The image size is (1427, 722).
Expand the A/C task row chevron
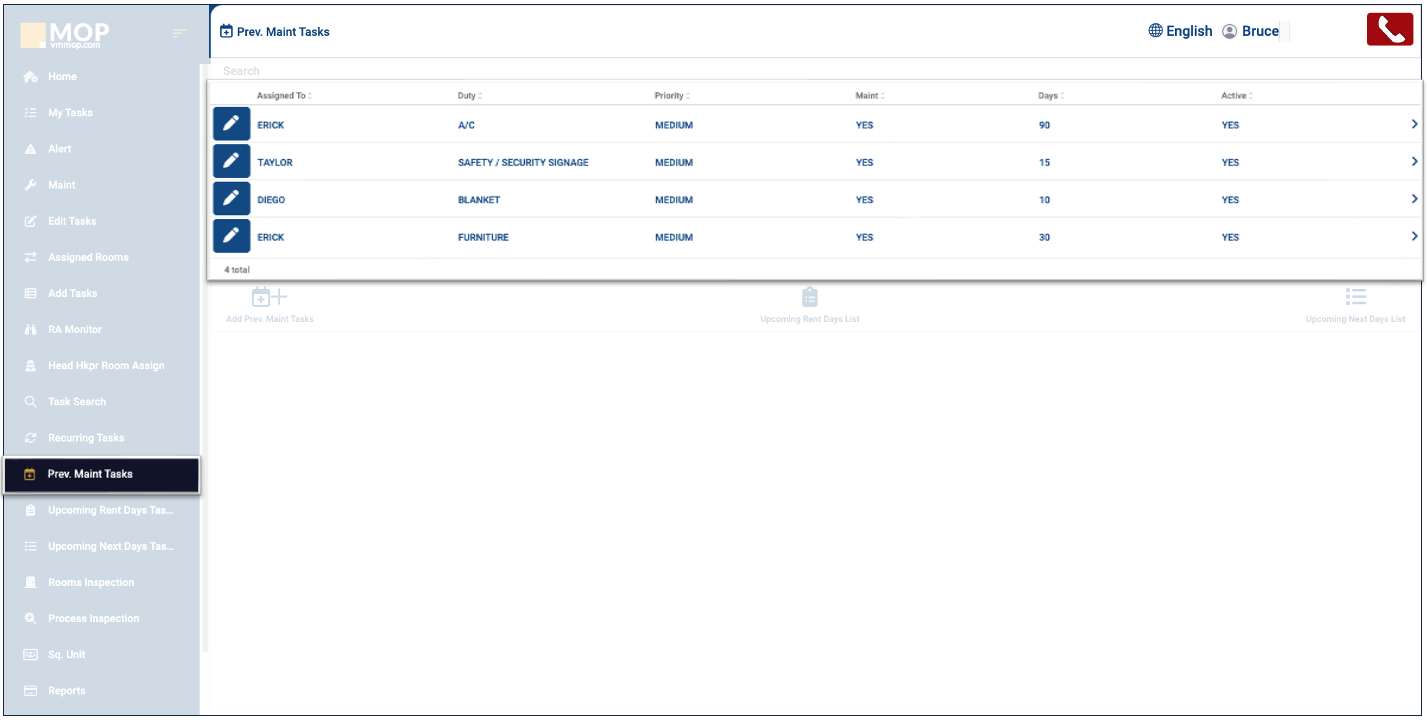pos(1414,125)
